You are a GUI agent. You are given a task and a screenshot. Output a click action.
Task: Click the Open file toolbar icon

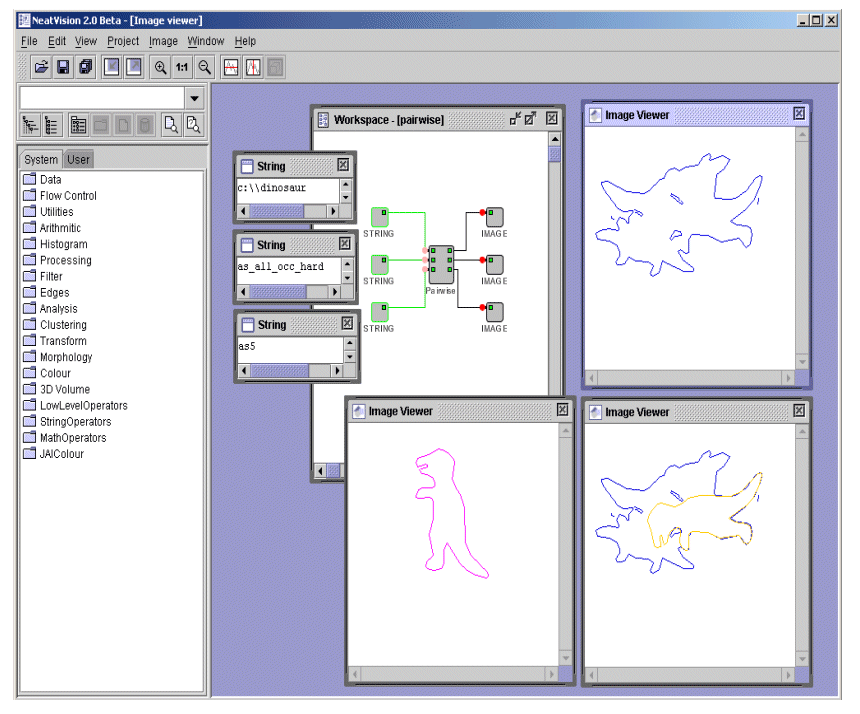pyautogui.click(x=41, y=67)
